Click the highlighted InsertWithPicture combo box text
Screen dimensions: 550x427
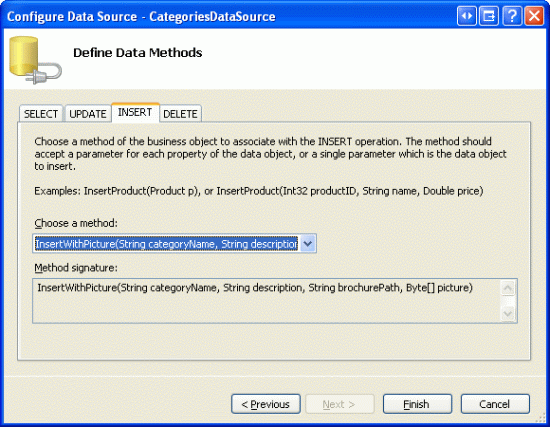tap(167, 243)
